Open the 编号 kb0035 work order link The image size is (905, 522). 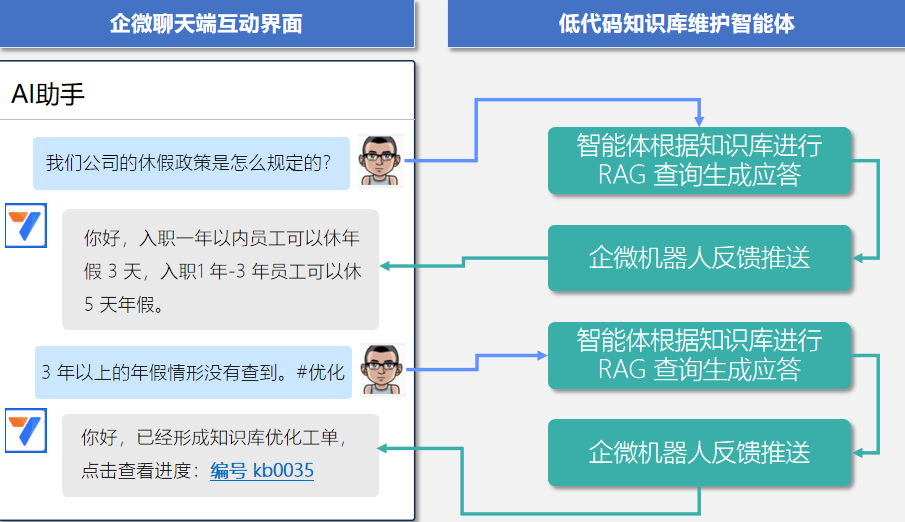262,471
